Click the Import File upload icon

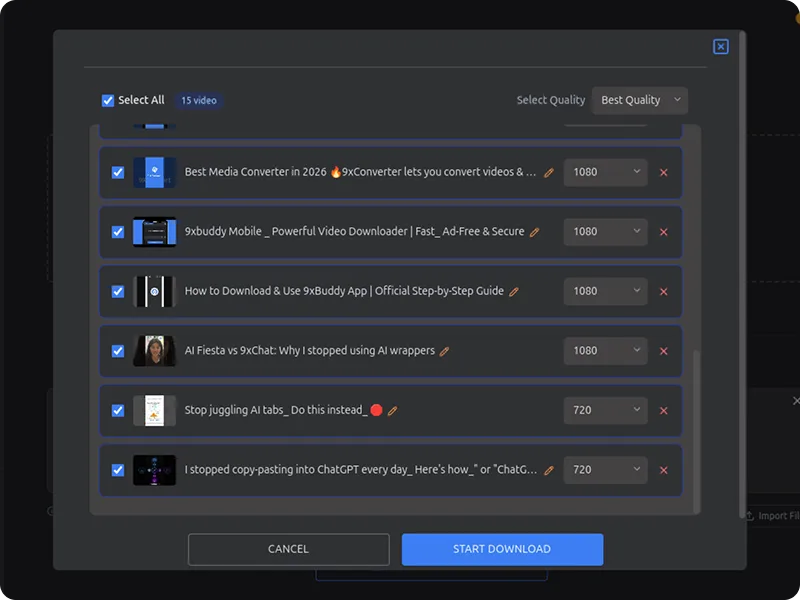[x=748, y=515]
